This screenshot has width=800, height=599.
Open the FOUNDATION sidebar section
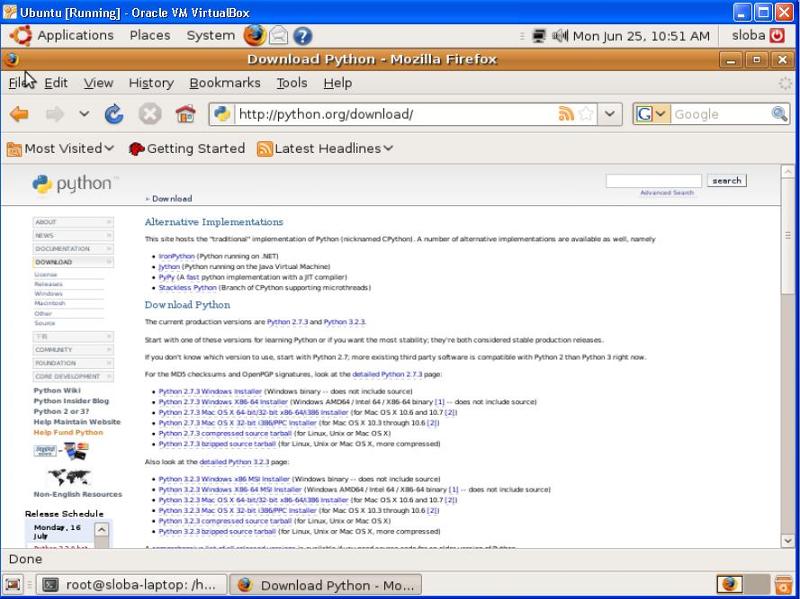tap(73, 363)
